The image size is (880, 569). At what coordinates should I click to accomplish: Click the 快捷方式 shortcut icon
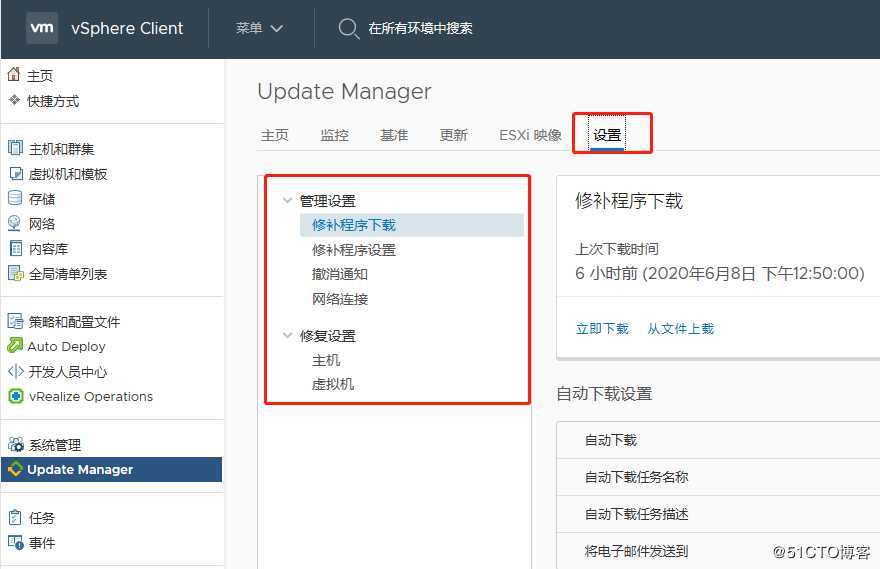pyautogui.click(x=14, y=100)
